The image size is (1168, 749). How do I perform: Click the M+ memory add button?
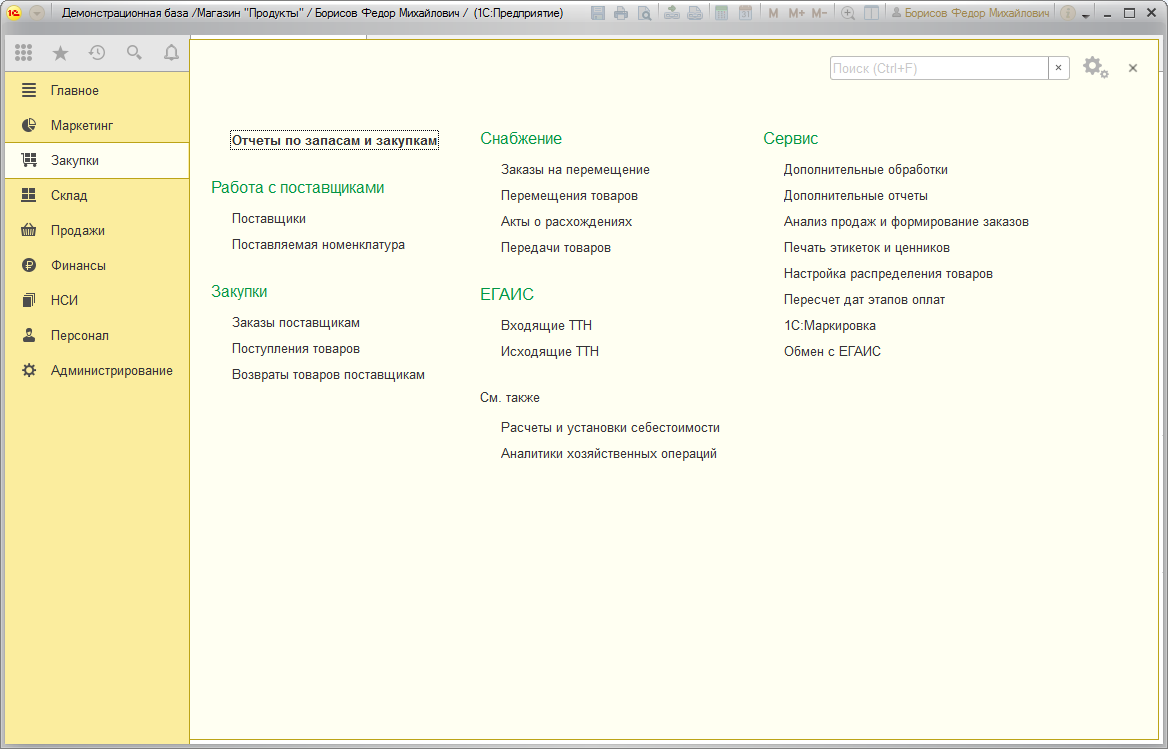click(x=796, y=13)
